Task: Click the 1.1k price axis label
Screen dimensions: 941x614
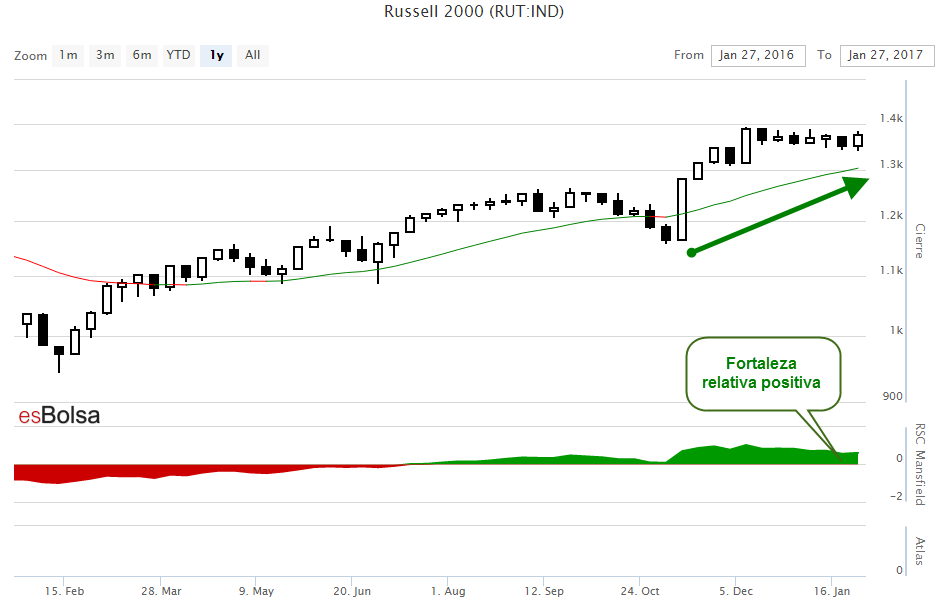Action: click(x=891, y=270)
